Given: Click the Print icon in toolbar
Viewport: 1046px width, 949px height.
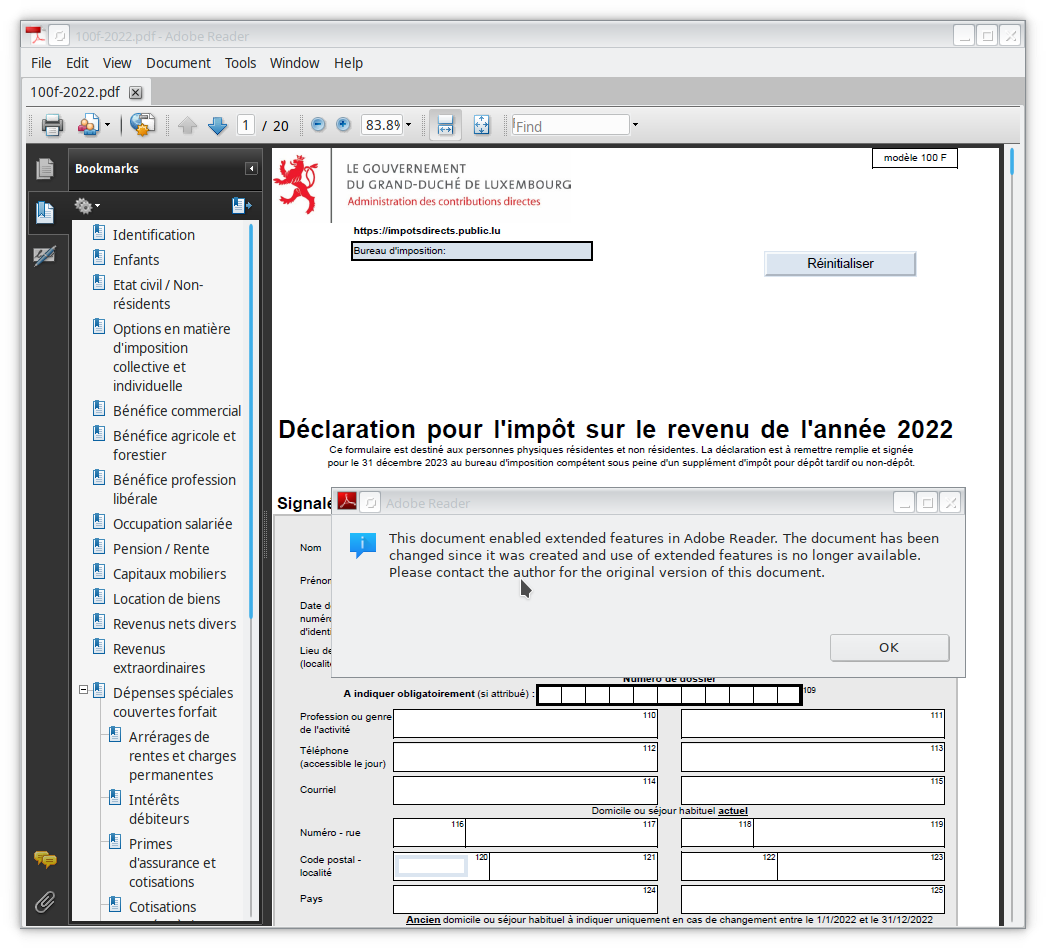Looking at the screenshot, I should click(x=52, y=125).
